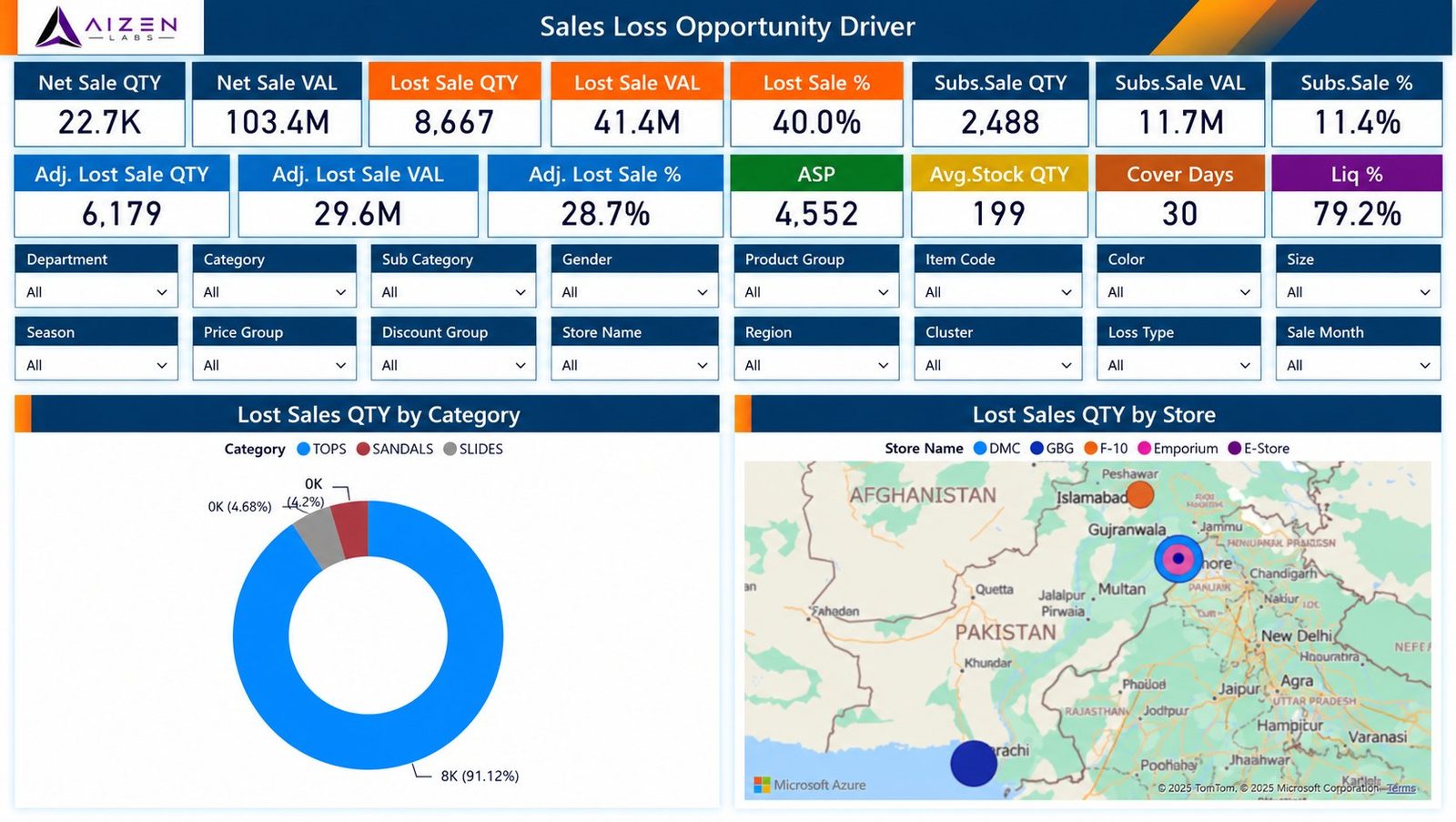Select DMC store legend marker

pyautogui.click(x=980, y=448)
